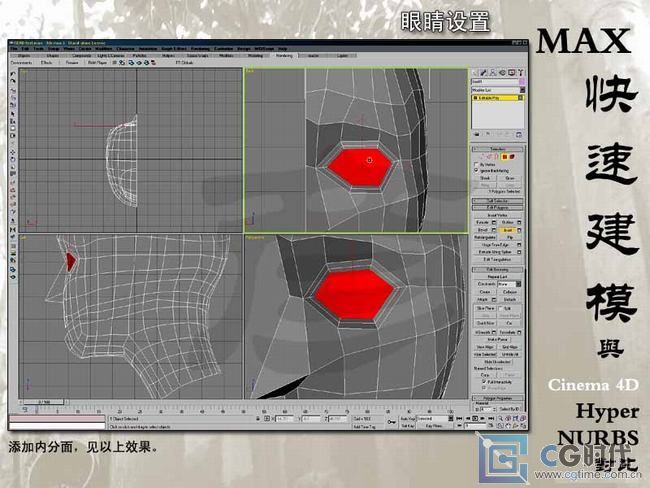Screen dimensions: 650x488
Task: Open the Display command panel tab
Action: (x=512, y=73)
